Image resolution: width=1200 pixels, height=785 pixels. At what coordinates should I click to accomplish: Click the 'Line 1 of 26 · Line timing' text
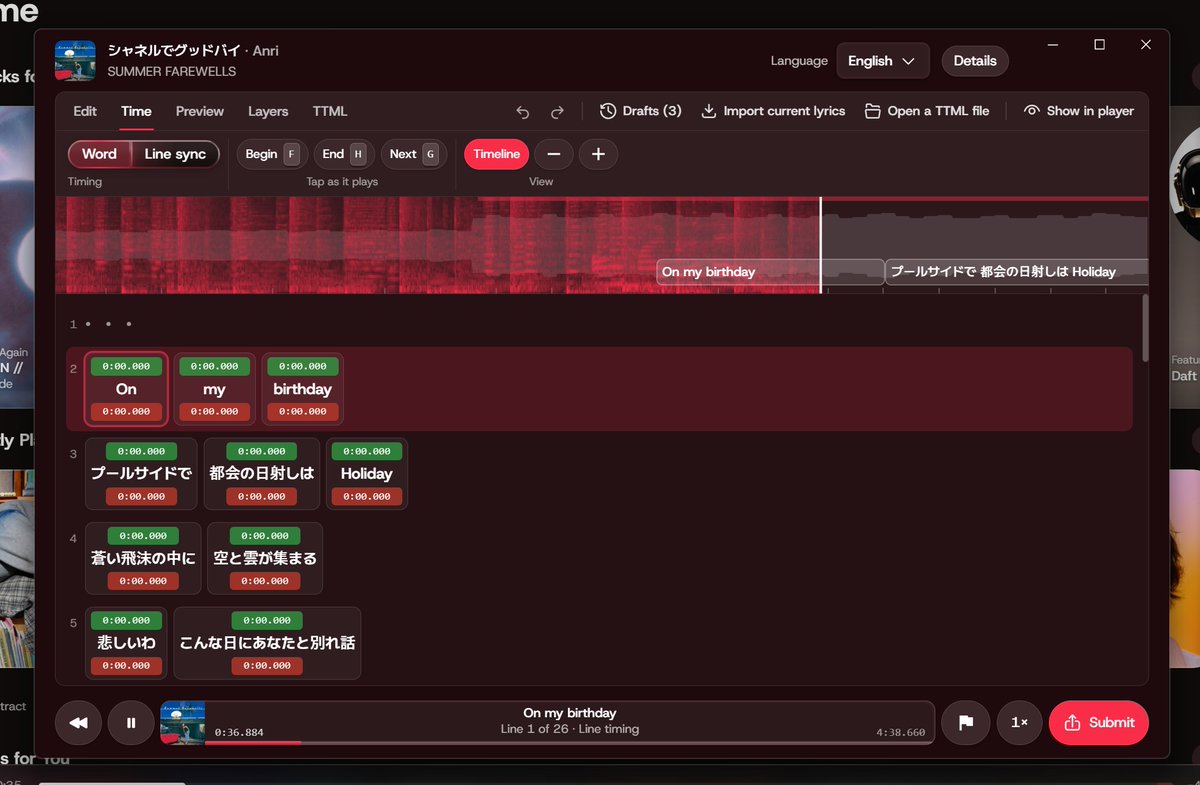click(570, 729)
